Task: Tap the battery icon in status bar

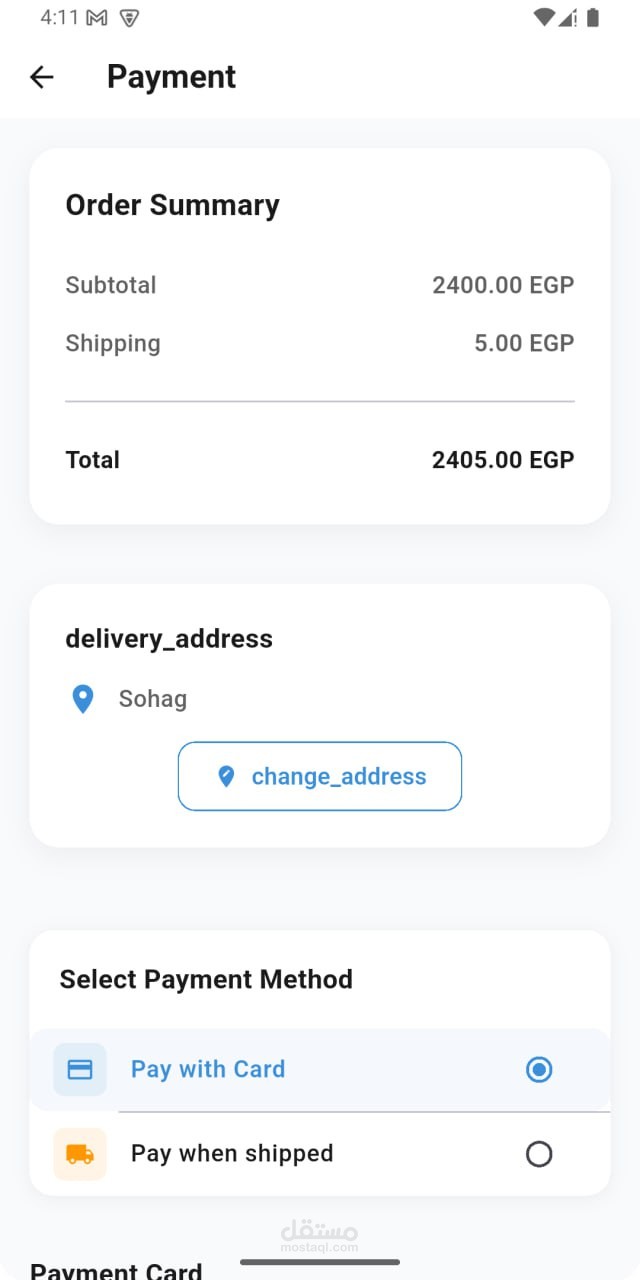Action: [593, 17]
